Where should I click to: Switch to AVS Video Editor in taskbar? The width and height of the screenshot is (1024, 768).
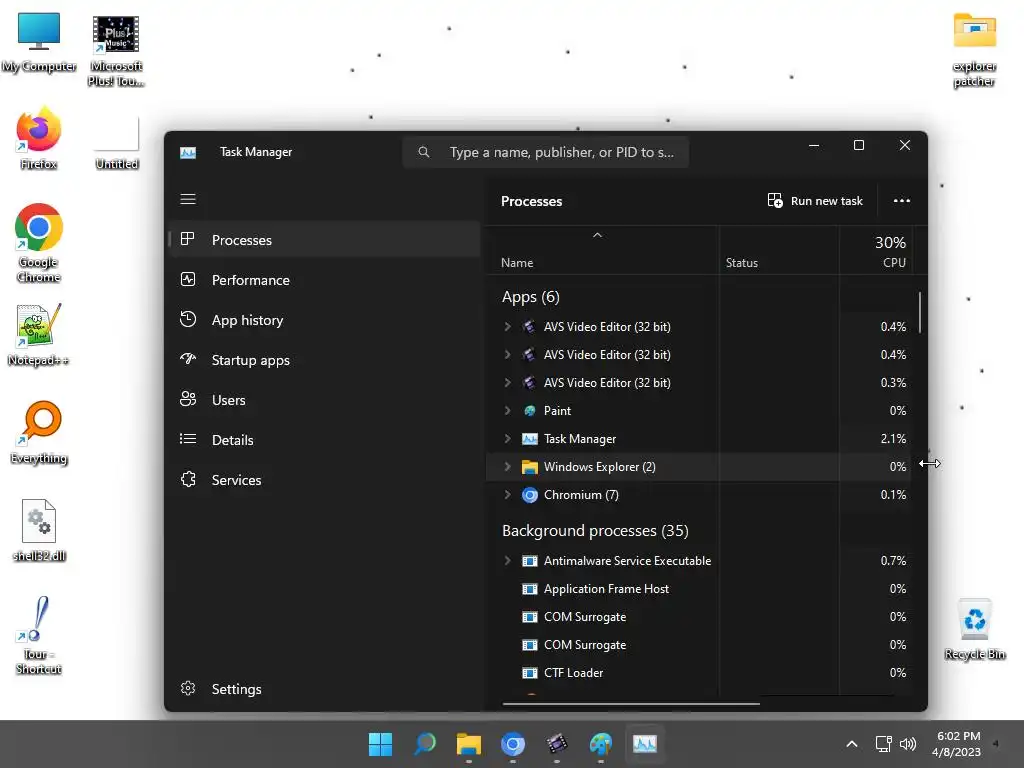click(x=557, y=744)
